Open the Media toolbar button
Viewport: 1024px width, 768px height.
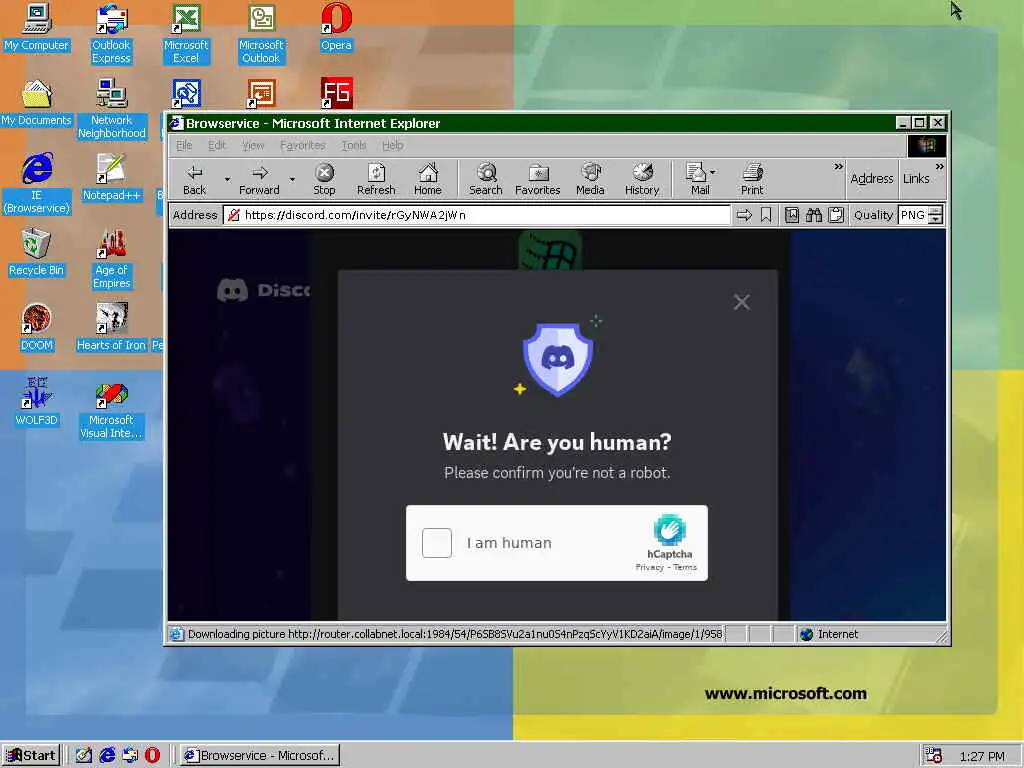[x=590, y=179]
